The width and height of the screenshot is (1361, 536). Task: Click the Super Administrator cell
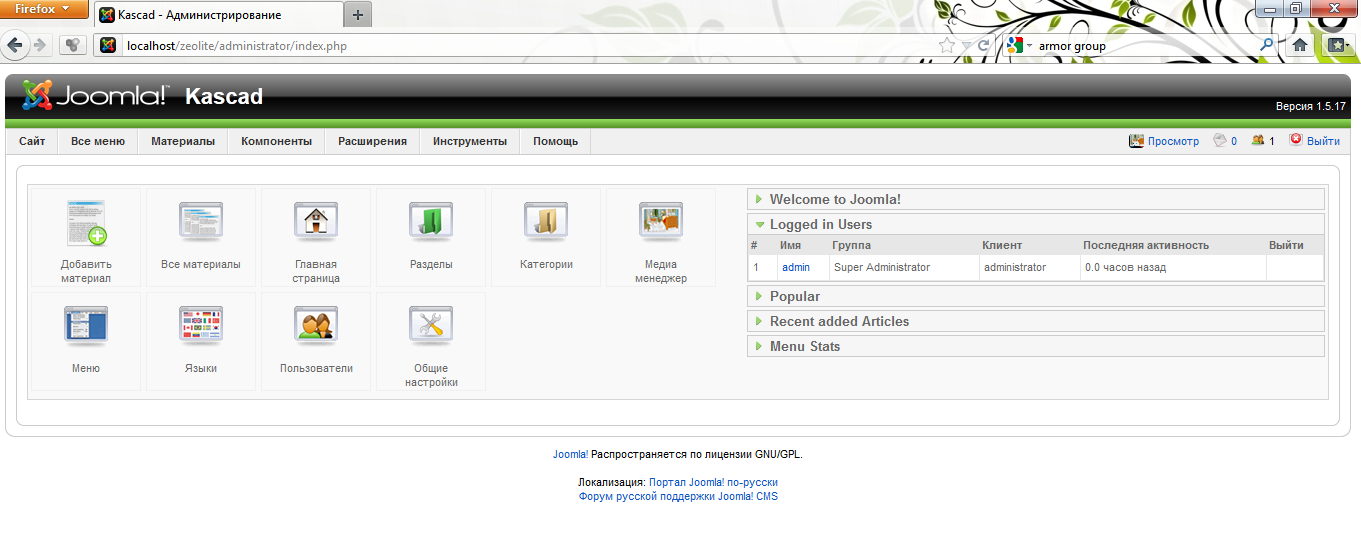point(903,267)
